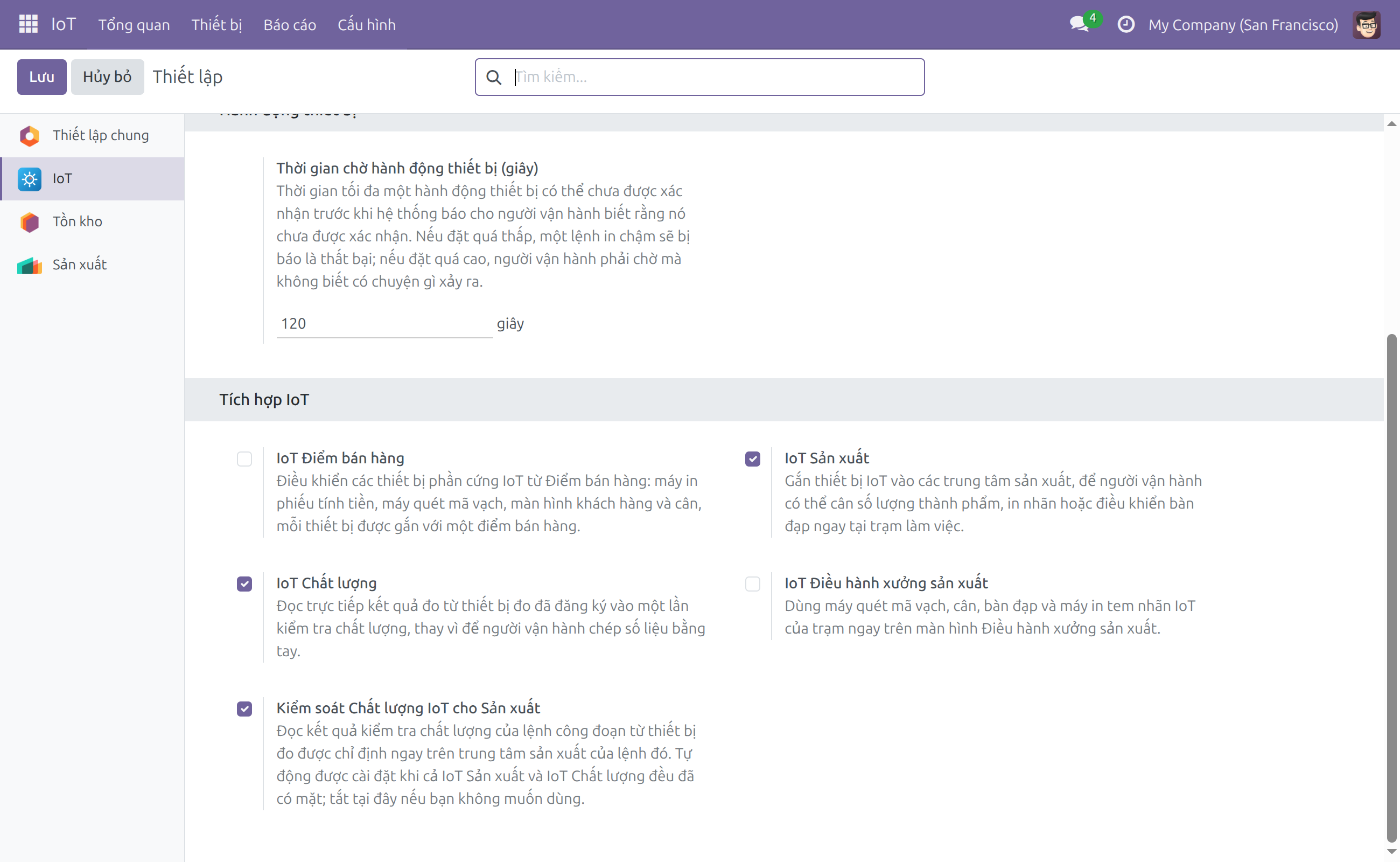The height and width of the screenshot is (862, 1400).
Task: Click the Lưu save button
Action: 41,77
